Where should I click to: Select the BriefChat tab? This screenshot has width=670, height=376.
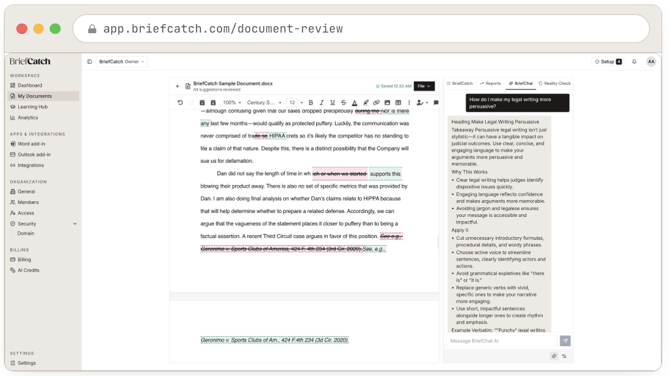click(521, 83)
